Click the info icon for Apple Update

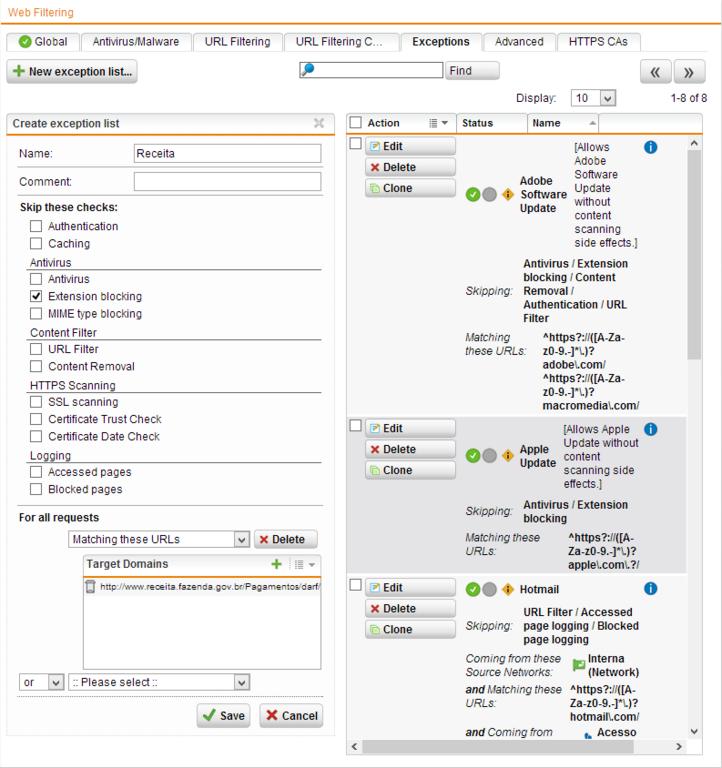click(650, 429)
